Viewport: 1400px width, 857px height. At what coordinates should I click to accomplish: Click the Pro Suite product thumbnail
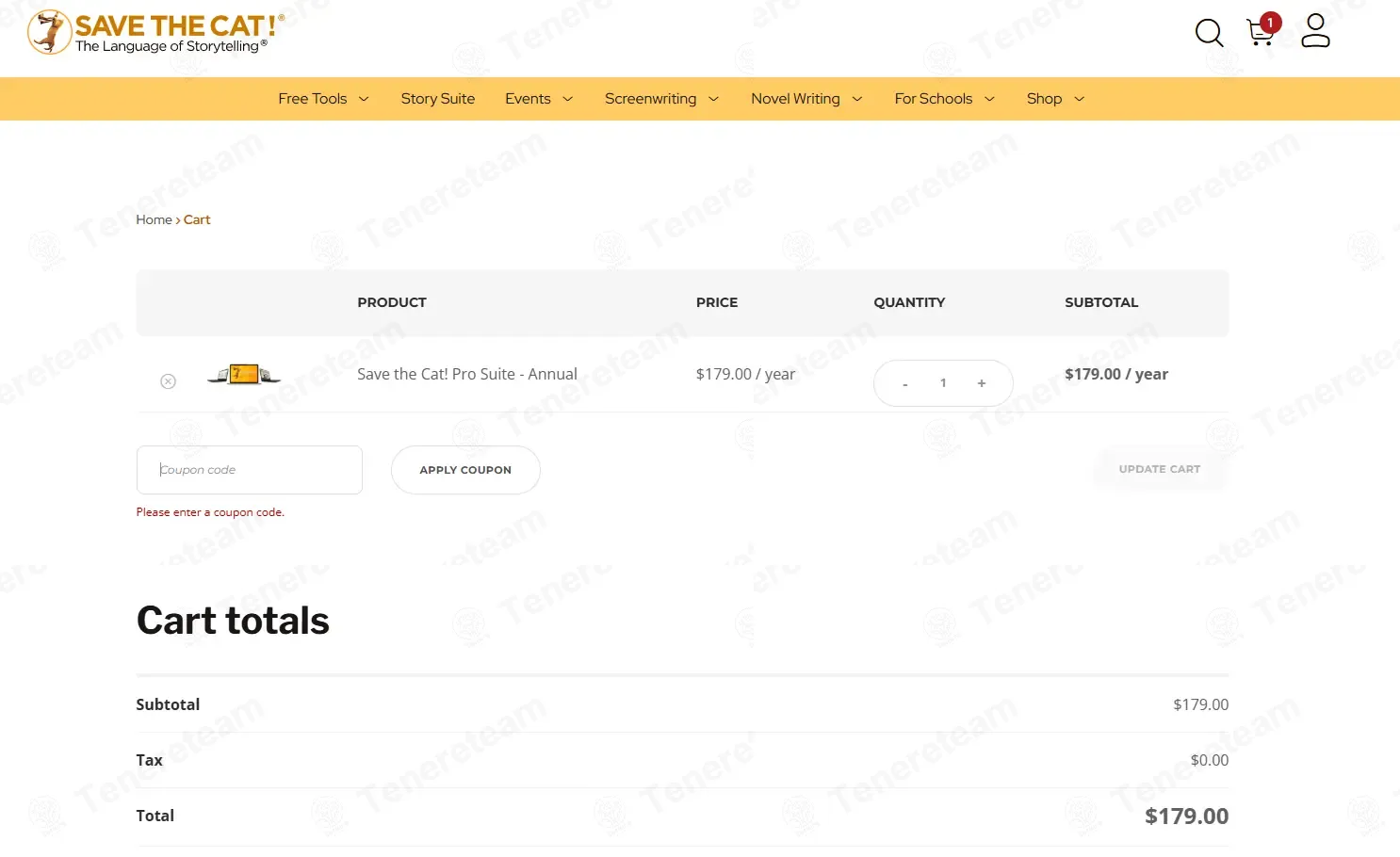coord(244,374)
